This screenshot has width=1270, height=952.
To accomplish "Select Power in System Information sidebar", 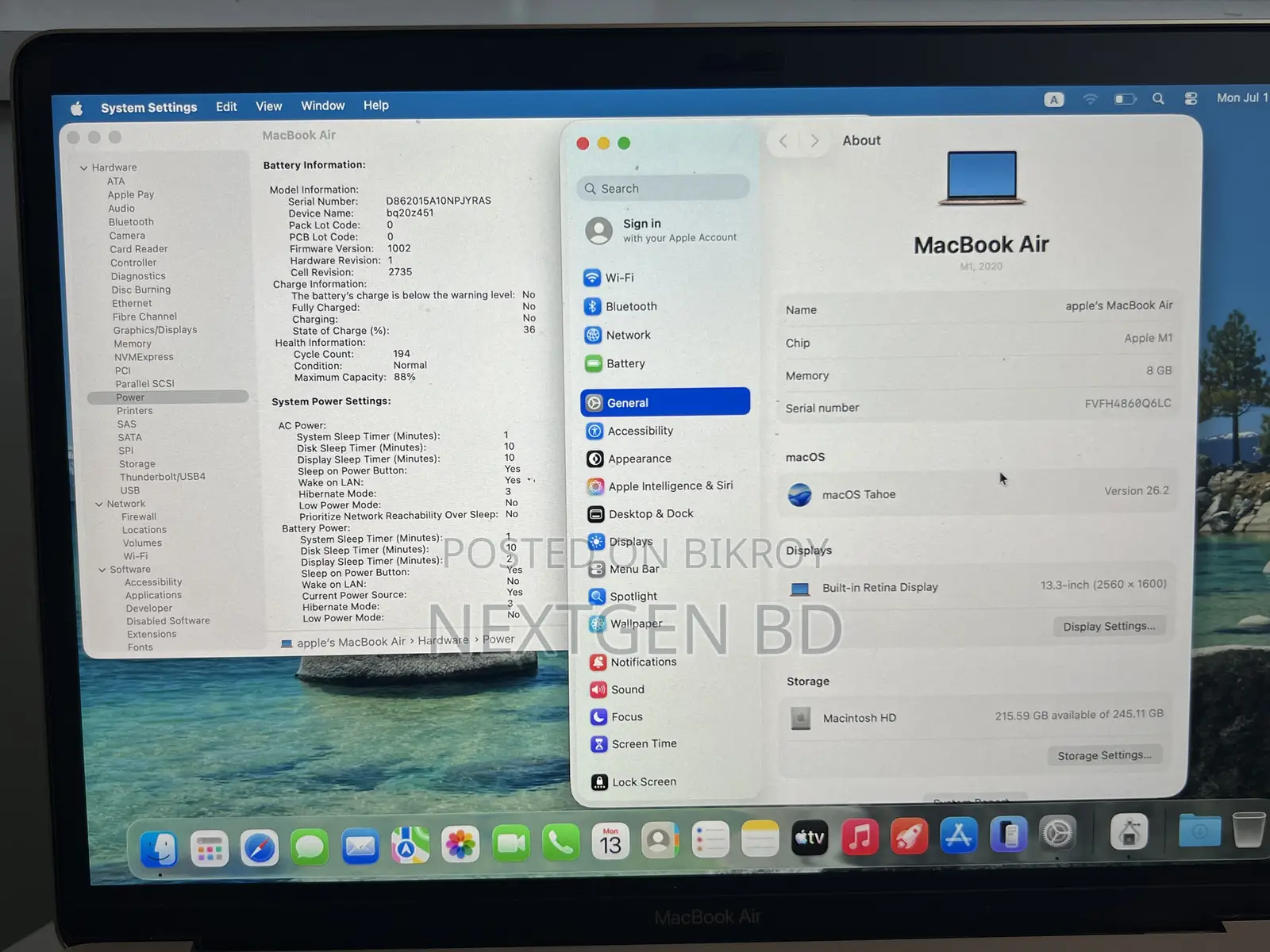I will [x=167, y=397].
